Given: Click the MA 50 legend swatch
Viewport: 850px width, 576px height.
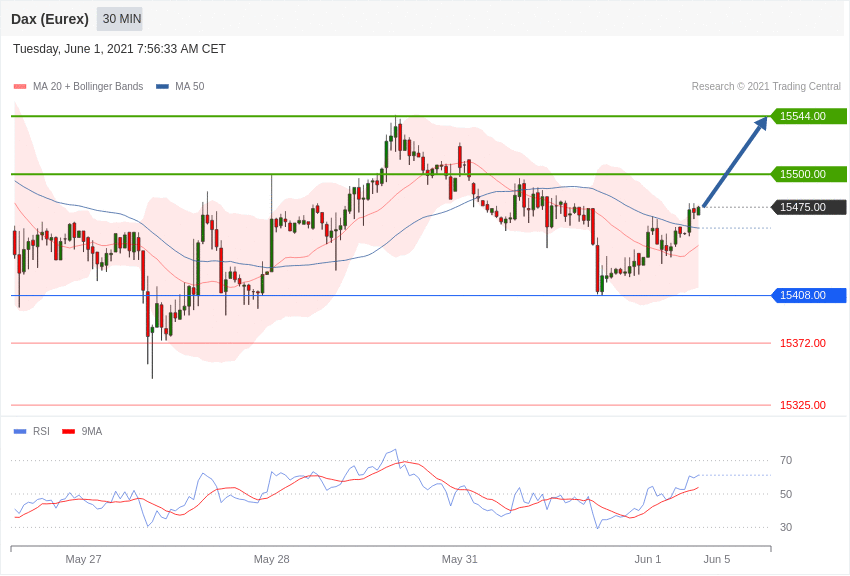Looking at the screenshot, I should [x=162, y=87].
